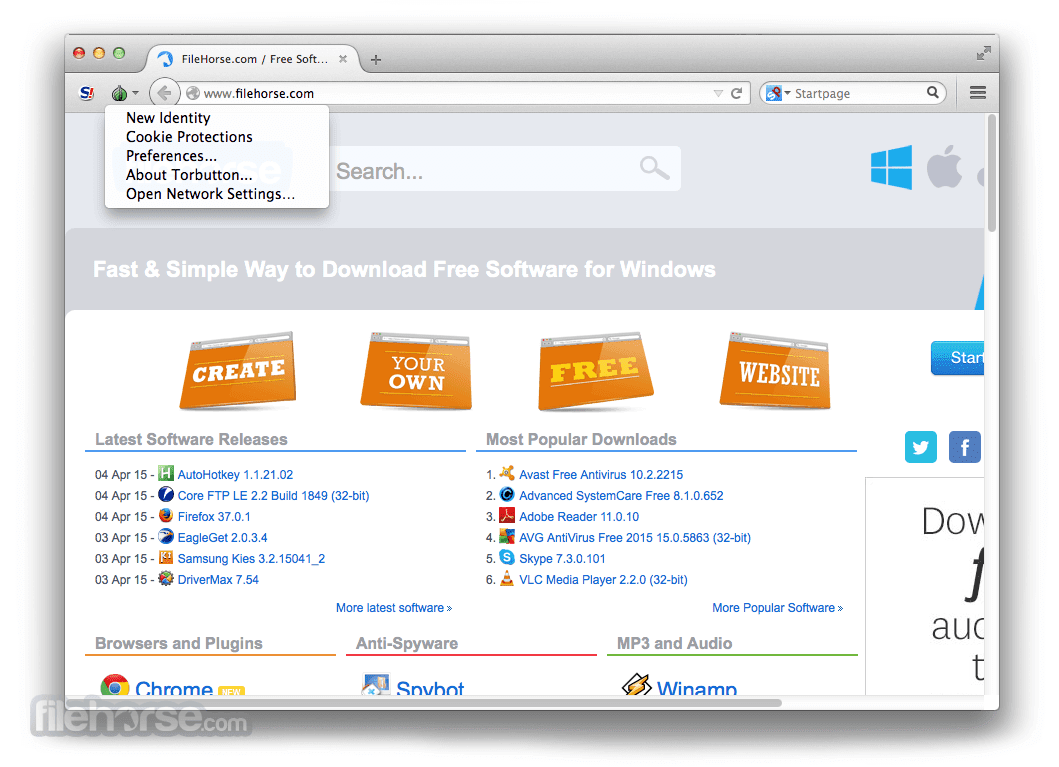Open Advanced SystemCare Free link
Screen dimensions: 1059x767
point(621,496)
